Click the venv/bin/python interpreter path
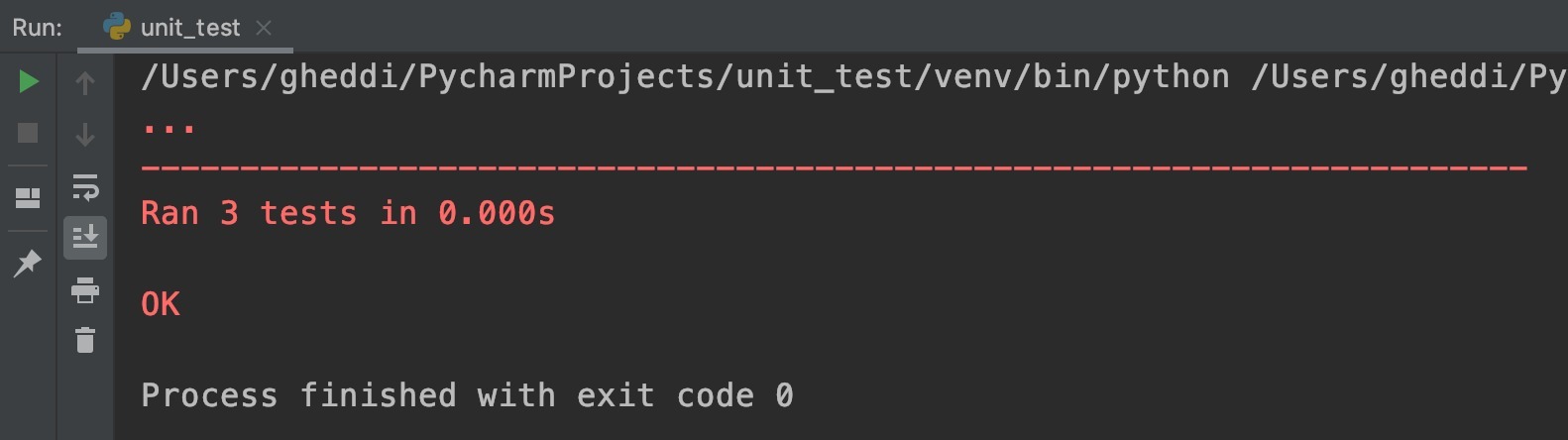 click(684, 76)
